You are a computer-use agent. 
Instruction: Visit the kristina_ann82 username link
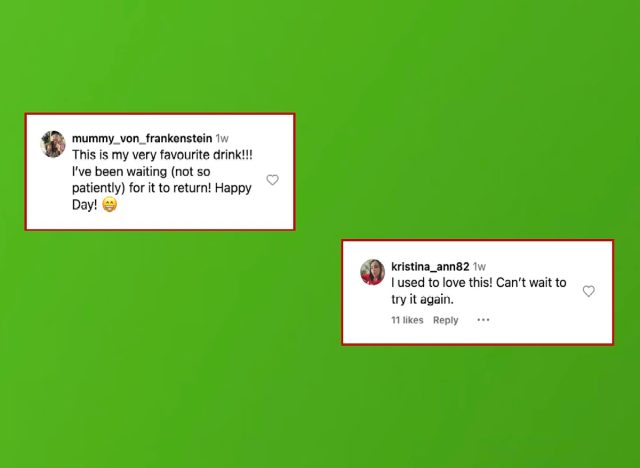(x=430, y=266)
